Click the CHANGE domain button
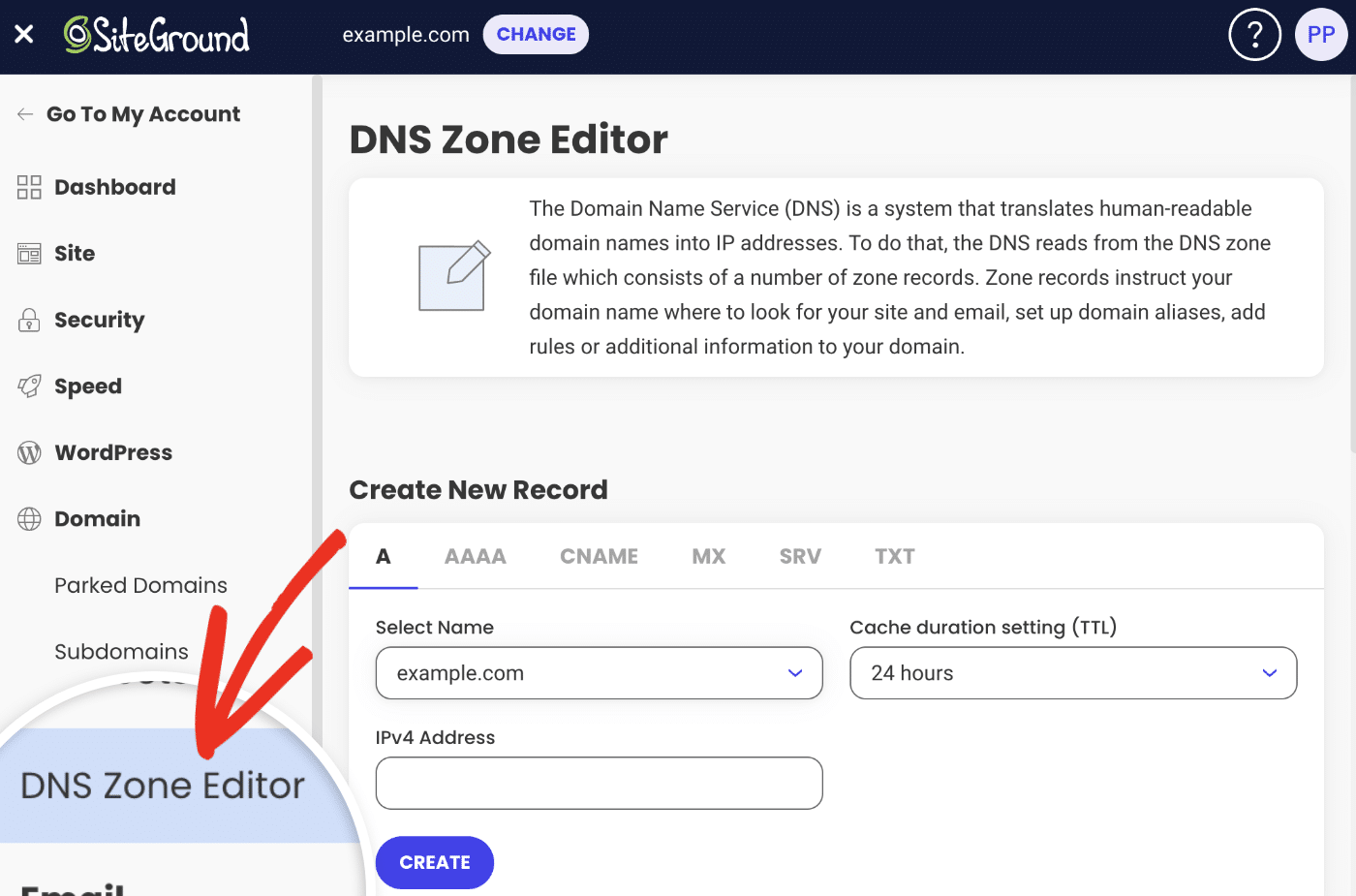This screenshot has height=896, width=1356. coord(536,35)
